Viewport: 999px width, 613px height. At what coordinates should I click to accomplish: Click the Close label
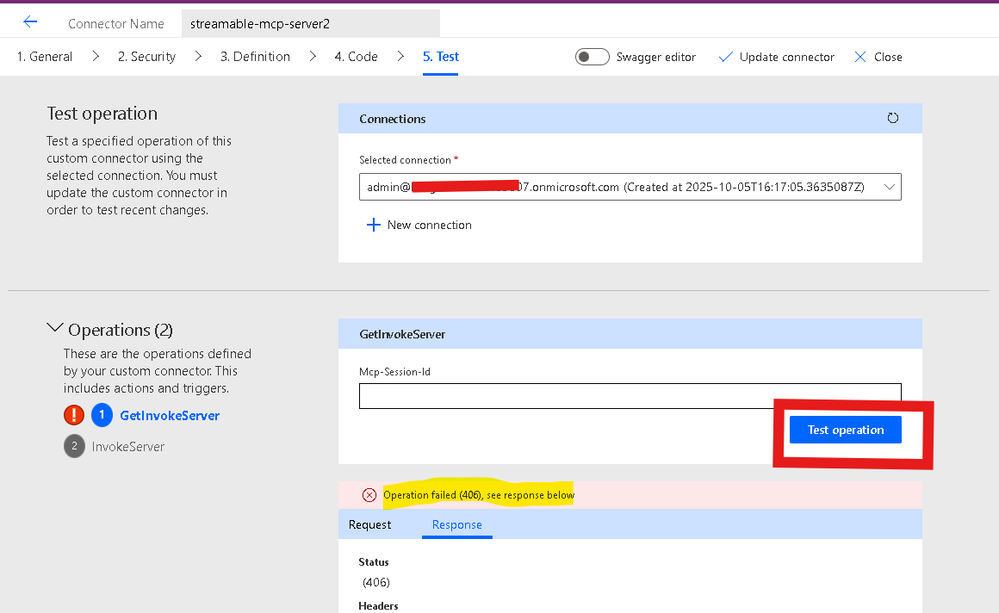coord(888,57)
